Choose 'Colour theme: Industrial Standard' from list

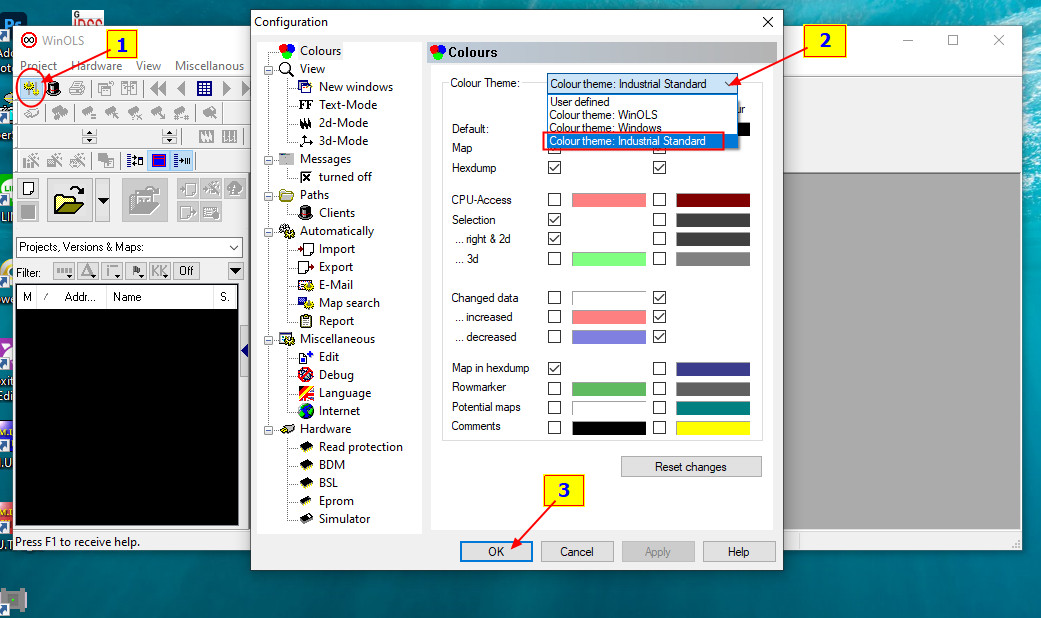[x=627, y=141]
